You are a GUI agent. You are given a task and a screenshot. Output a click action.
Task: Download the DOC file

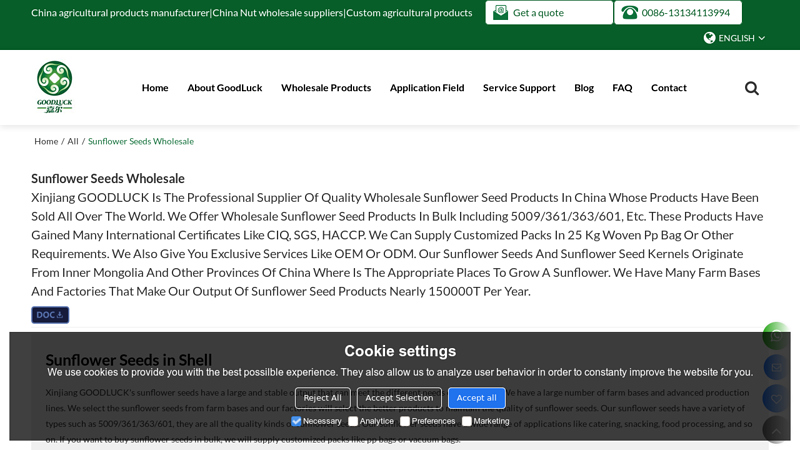click(50, 315)
